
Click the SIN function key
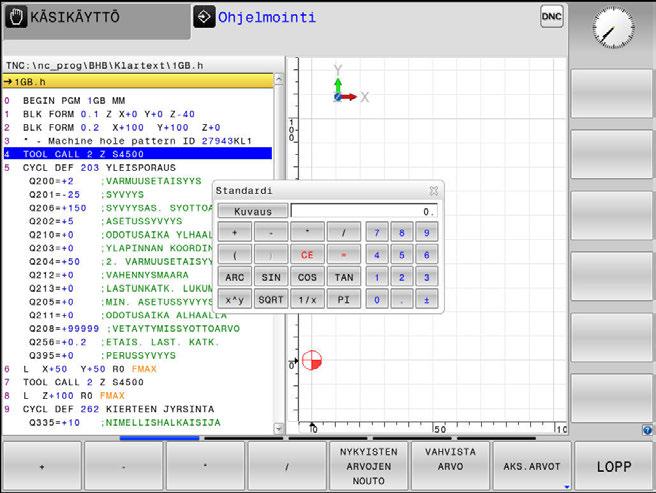pyautogui.click(x=271, y=277)
